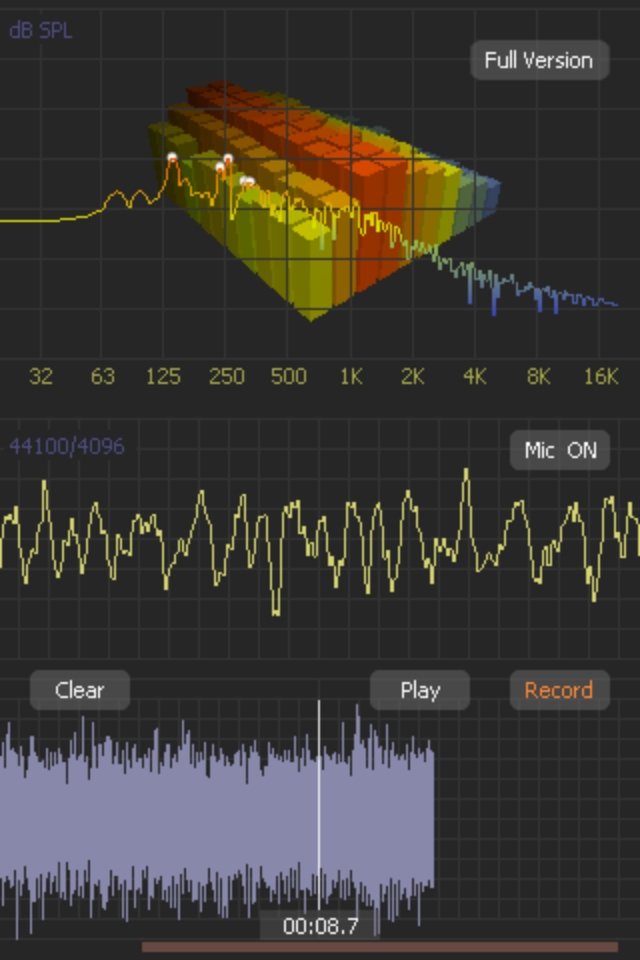Click the 1K frequency label
Screen dimensions: 640x960
pos(351,376)
